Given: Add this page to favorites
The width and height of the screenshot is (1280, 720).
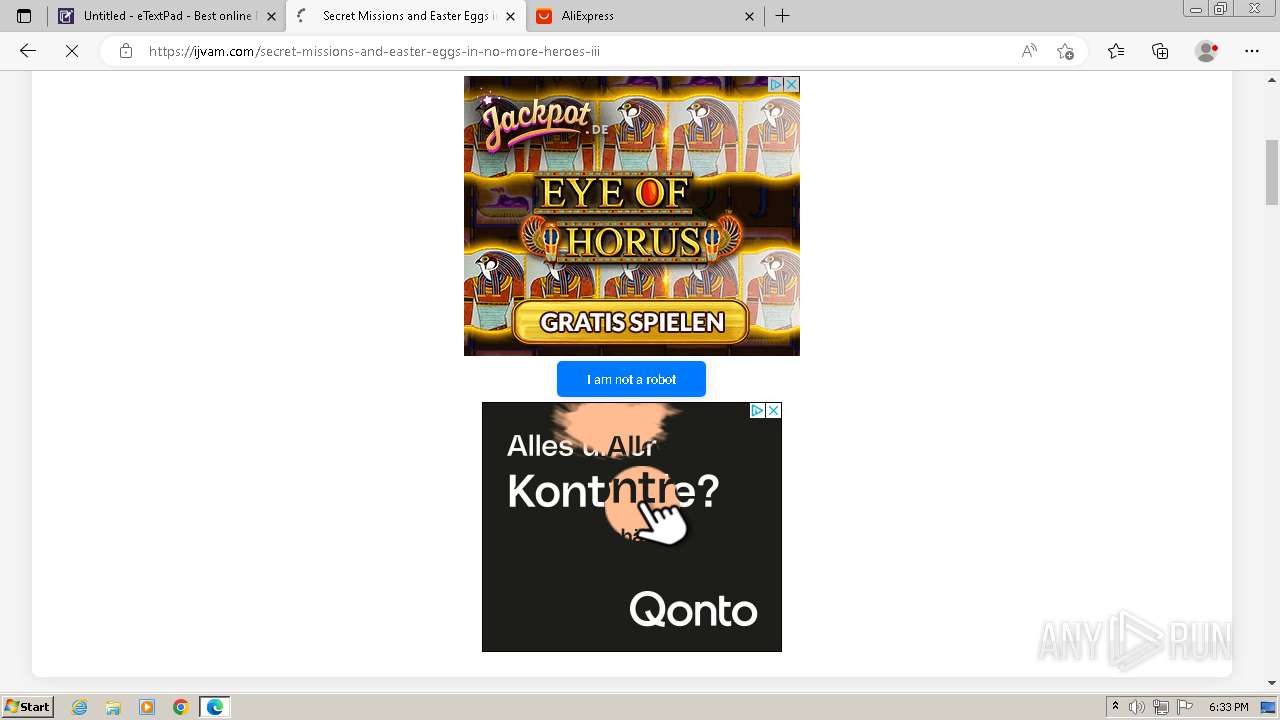Looking at the screenshot, I should click(1065, 51).
